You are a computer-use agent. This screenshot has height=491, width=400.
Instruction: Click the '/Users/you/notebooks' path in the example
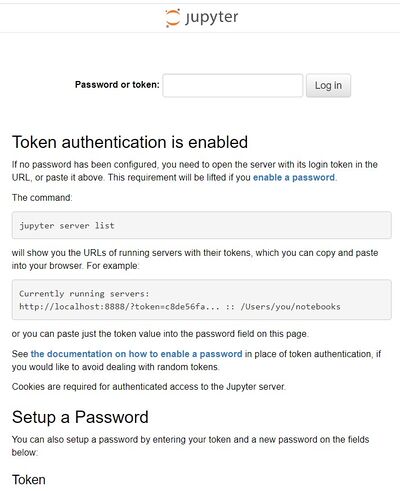click(x=290, y=307)
